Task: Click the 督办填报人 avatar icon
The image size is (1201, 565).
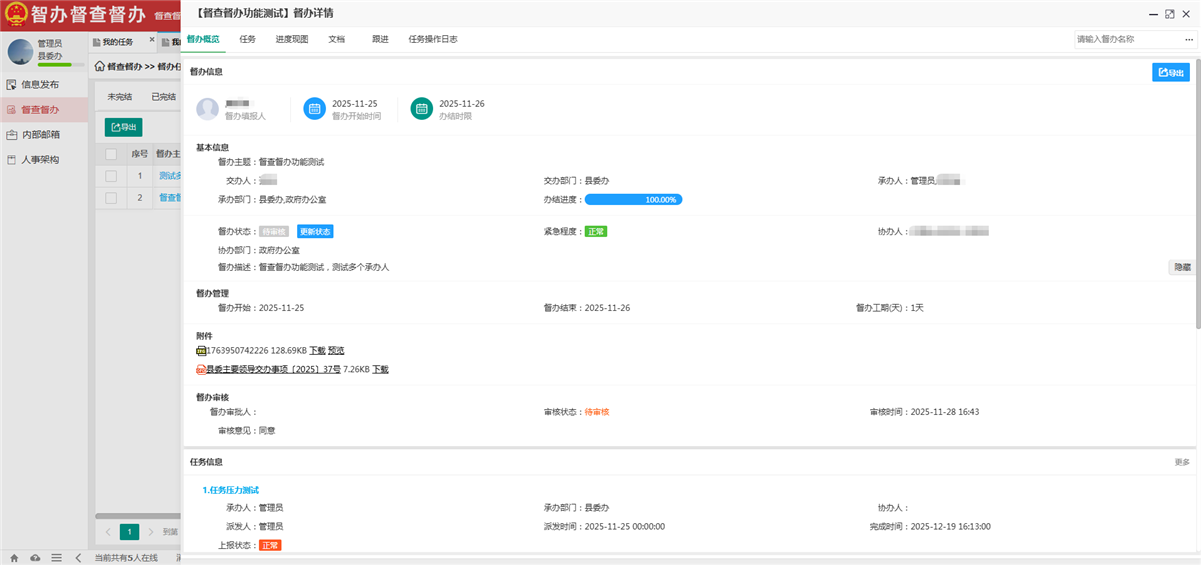Action: 208,109
